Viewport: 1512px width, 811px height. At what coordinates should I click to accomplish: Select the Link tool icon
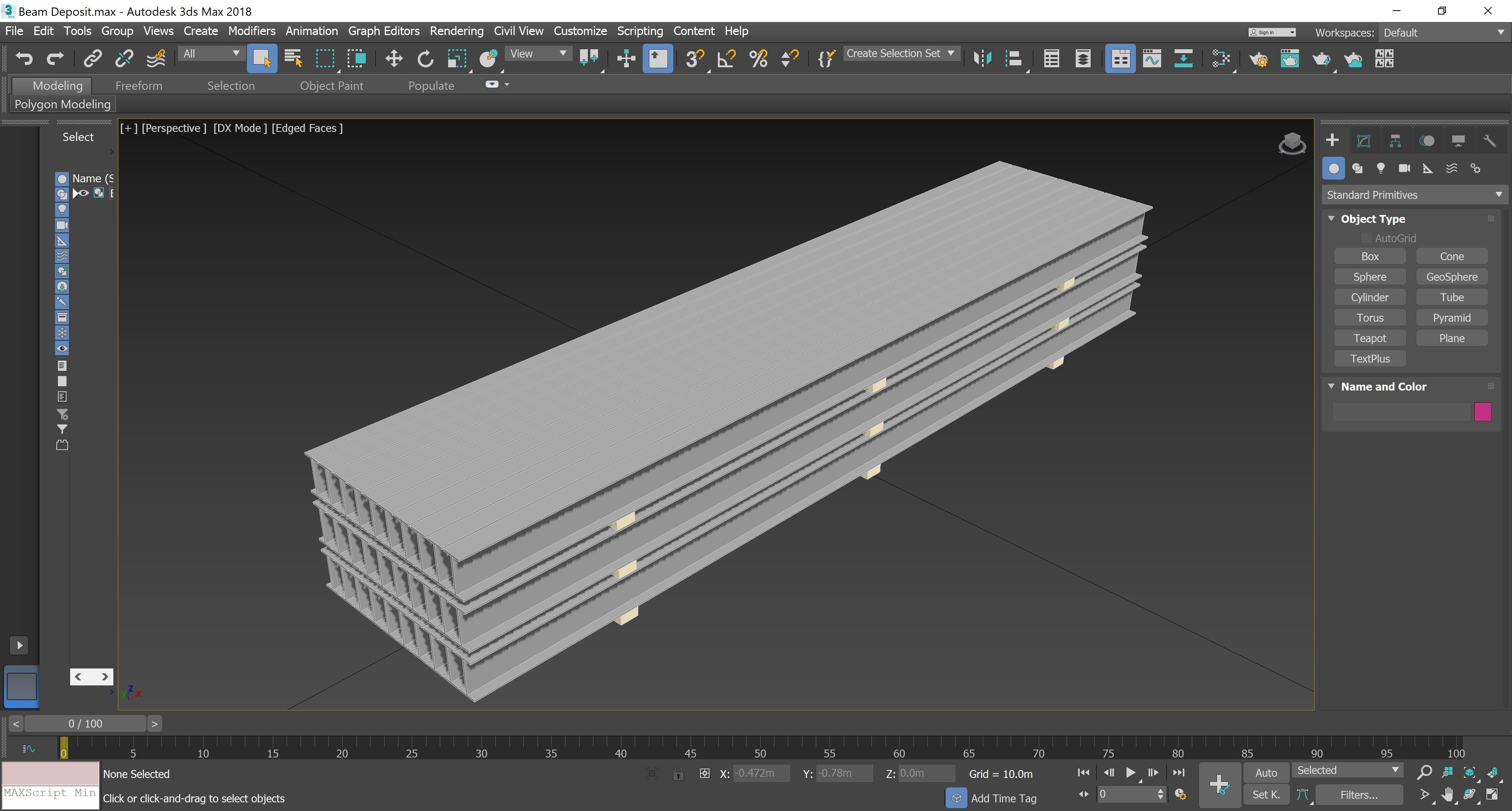(x=93, y=59)
